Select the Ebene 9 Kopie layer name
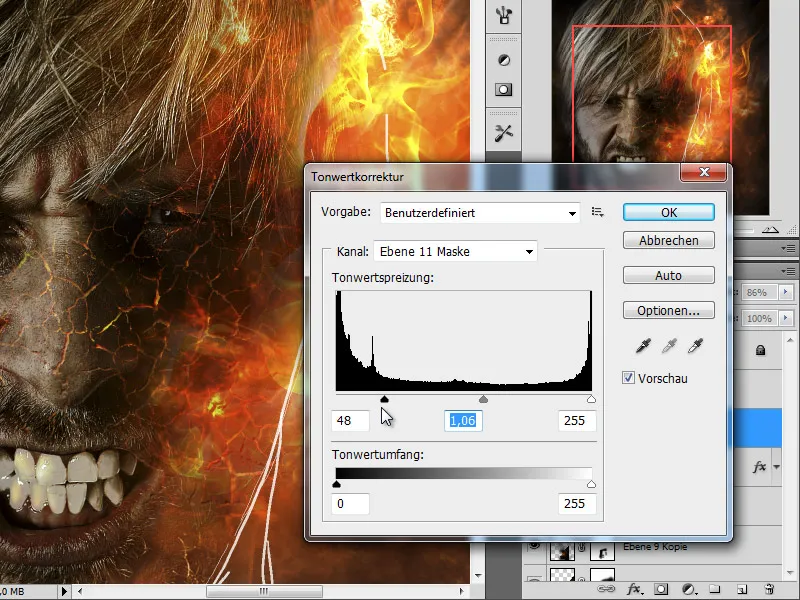The image size is (800, 600). pos(655,546)
